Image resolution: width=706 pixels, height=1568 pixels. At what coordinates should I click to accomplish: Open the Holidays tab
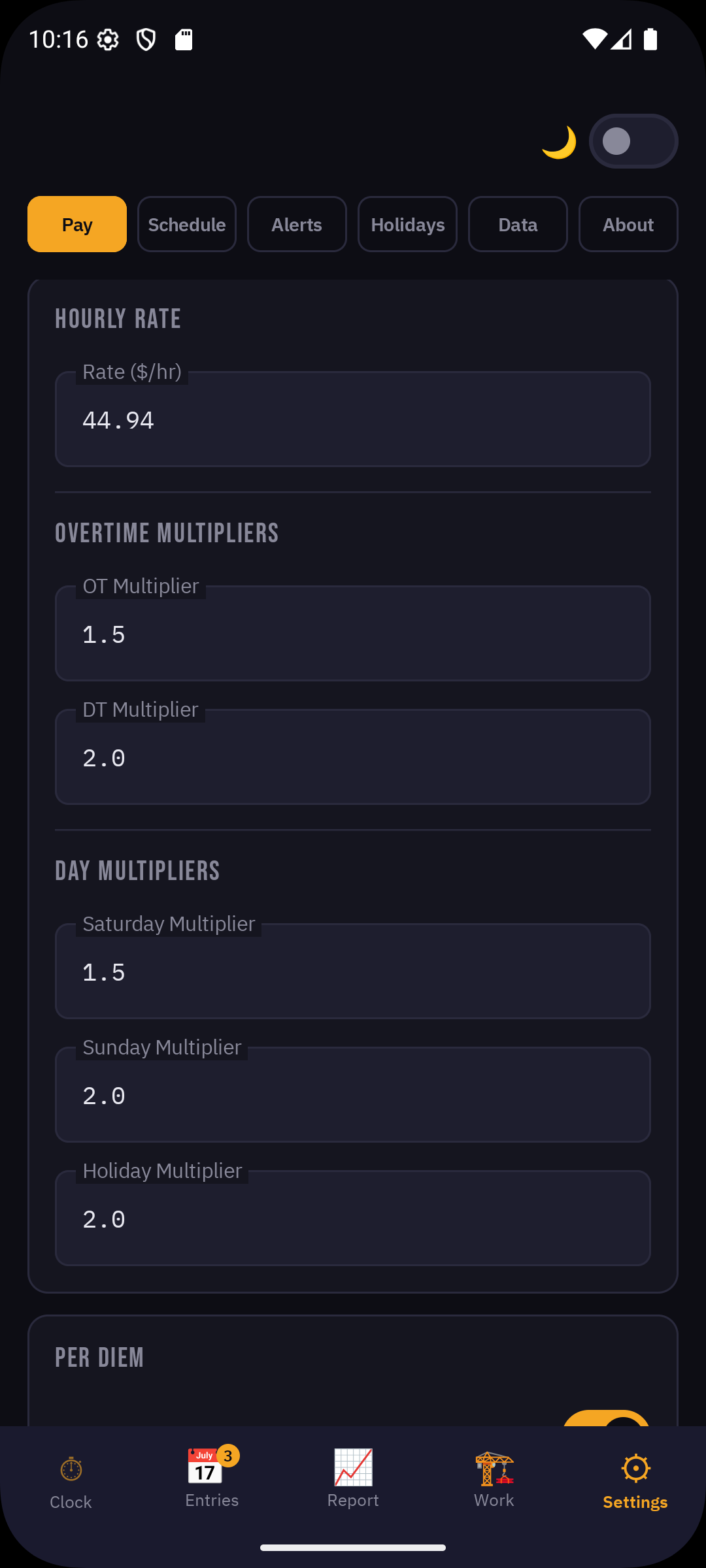point(407,224)
